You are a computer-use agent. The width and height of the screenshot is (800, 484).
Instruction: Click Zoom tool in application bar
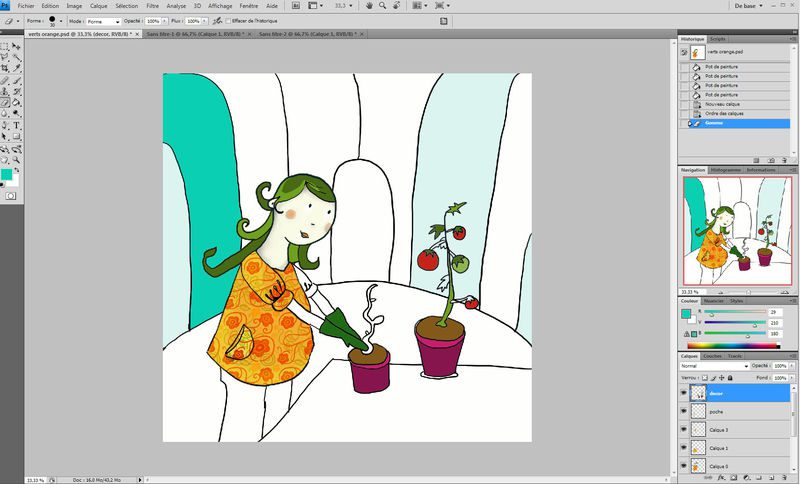click(382, 6)
